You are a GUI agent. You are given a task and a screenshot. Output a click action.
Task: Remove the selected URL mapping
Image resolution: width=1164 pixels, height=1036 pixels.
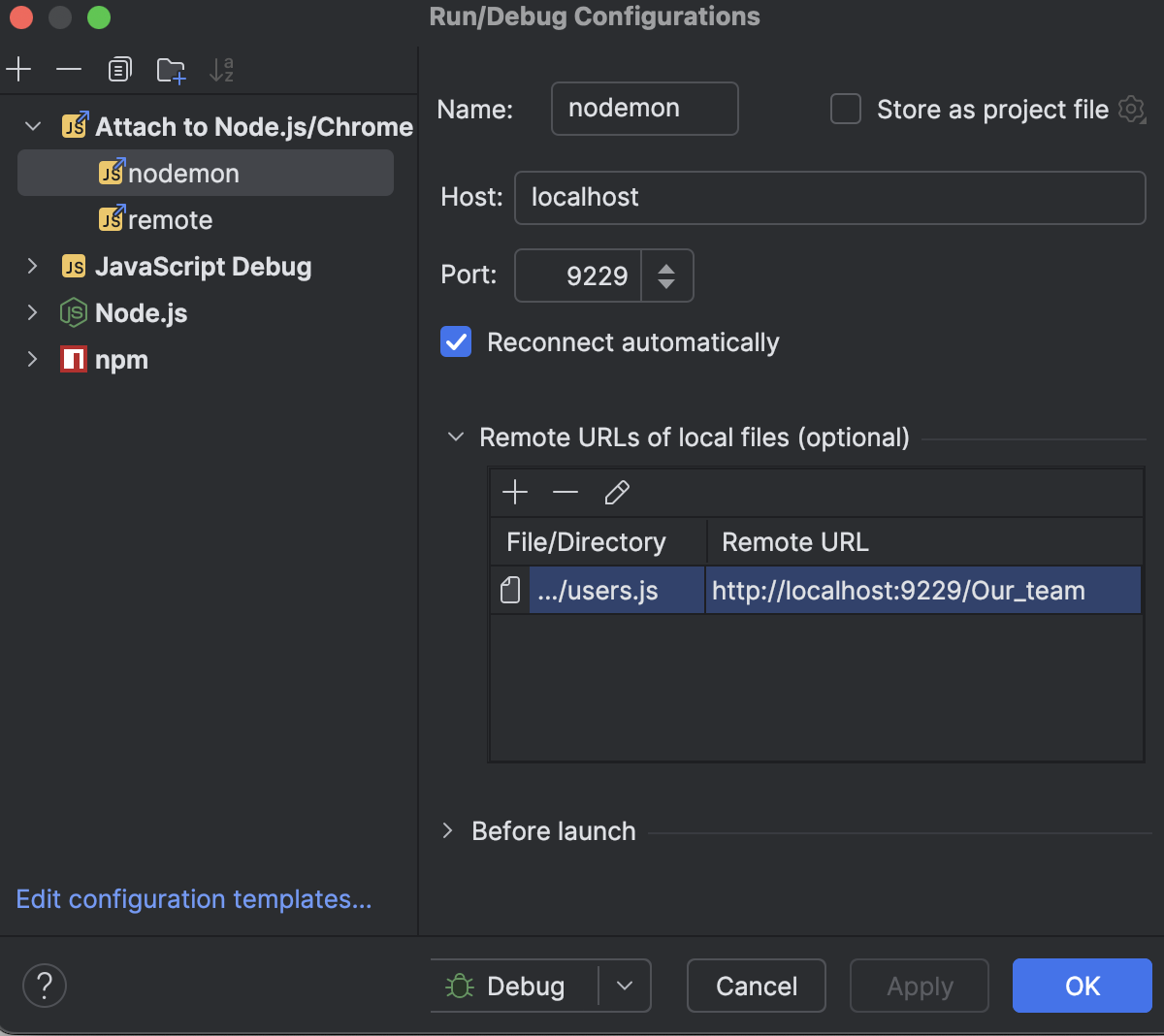[566, 492]
